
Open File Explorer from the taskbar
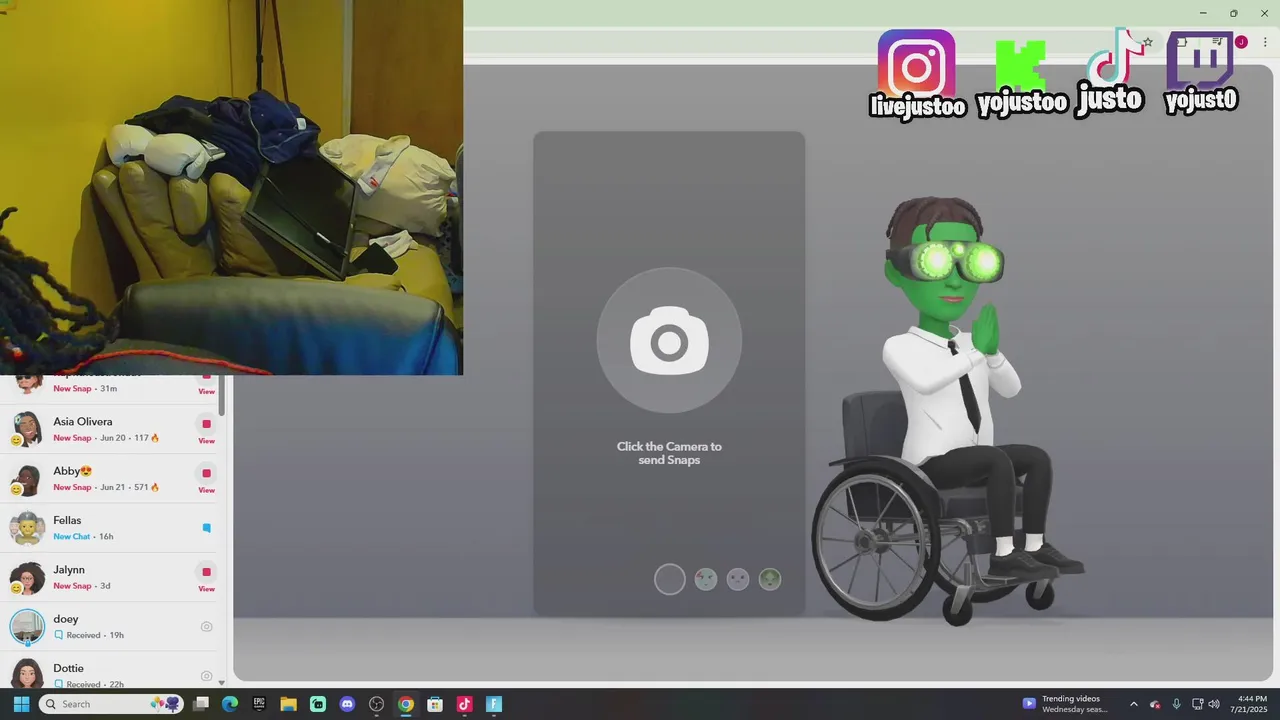(x=288, y=704)
